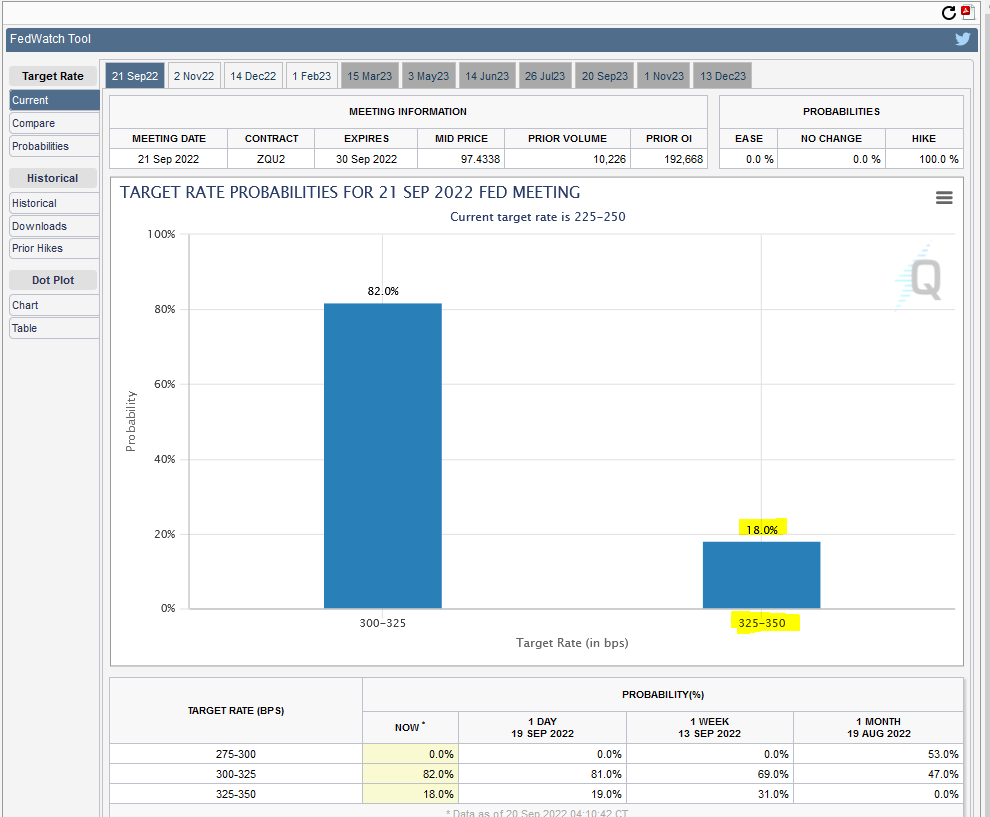The width and height of the screenshot is (990, 817).
Task: Click the 275-300 target rate row label
Action: (236, 754)
